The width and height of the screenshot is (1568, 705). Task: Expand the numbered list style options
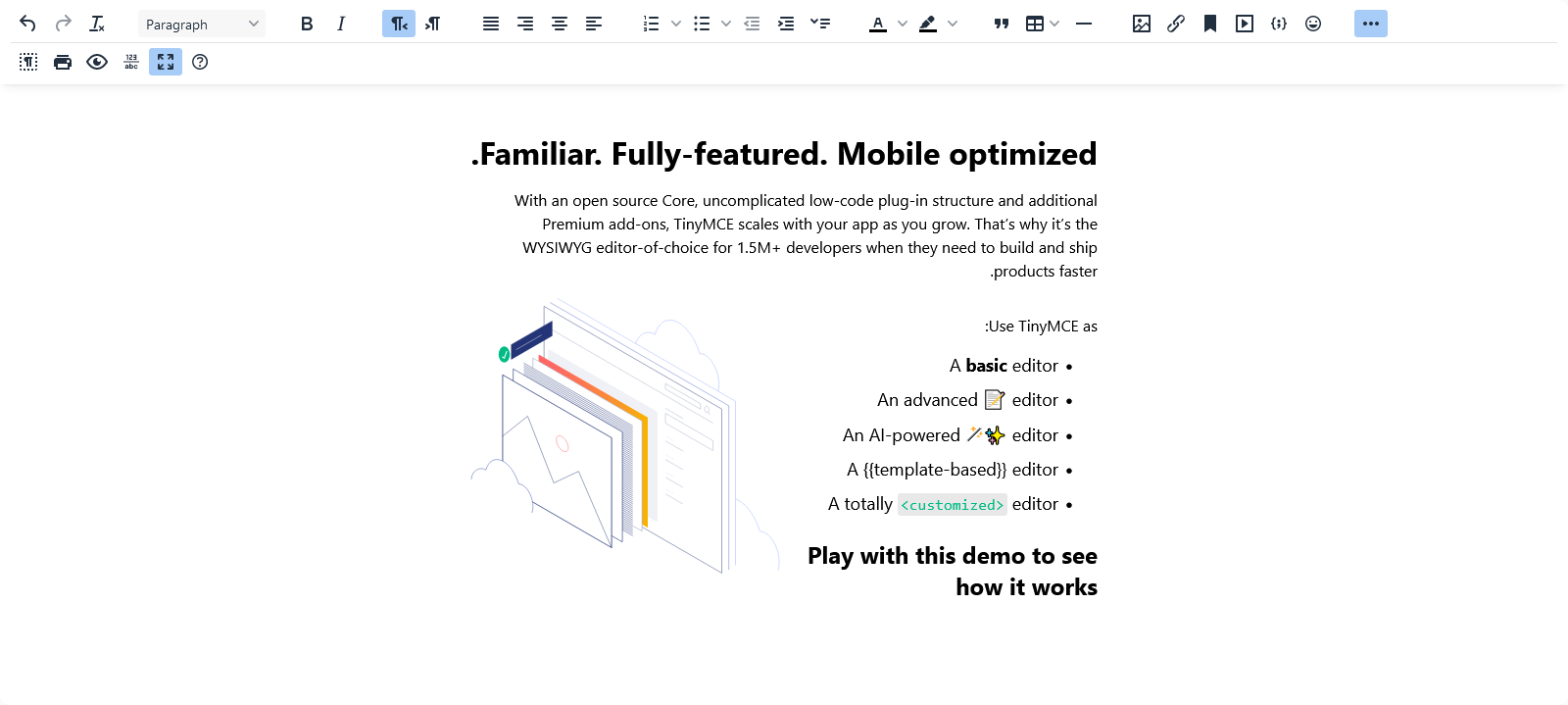click(x=676, y=24)
